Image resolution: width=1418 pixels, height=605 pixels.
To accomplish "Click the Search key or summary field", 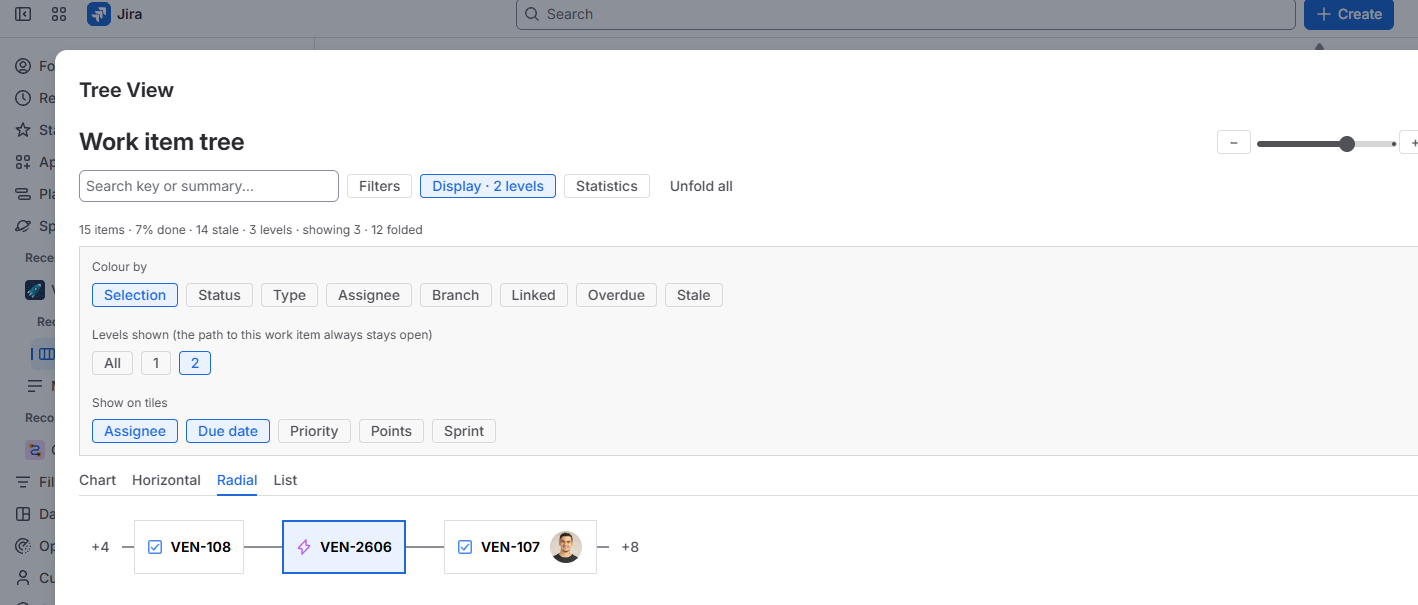I will pos(209,186).
